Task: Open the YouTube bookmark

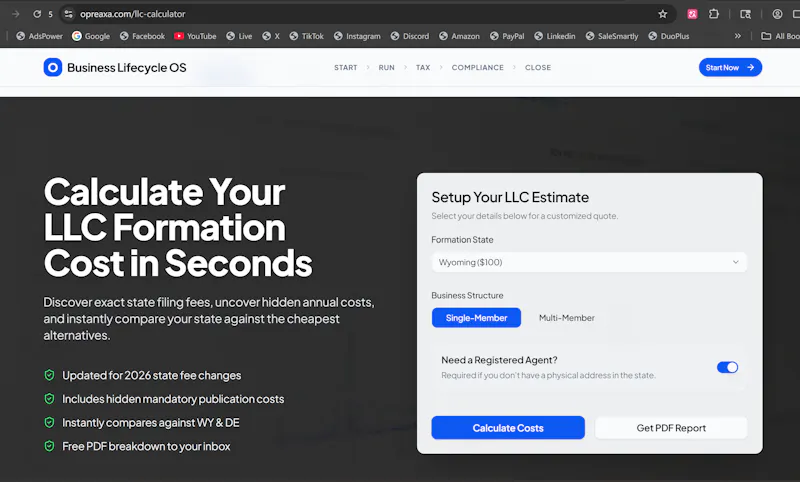Action: pos(195,36)
